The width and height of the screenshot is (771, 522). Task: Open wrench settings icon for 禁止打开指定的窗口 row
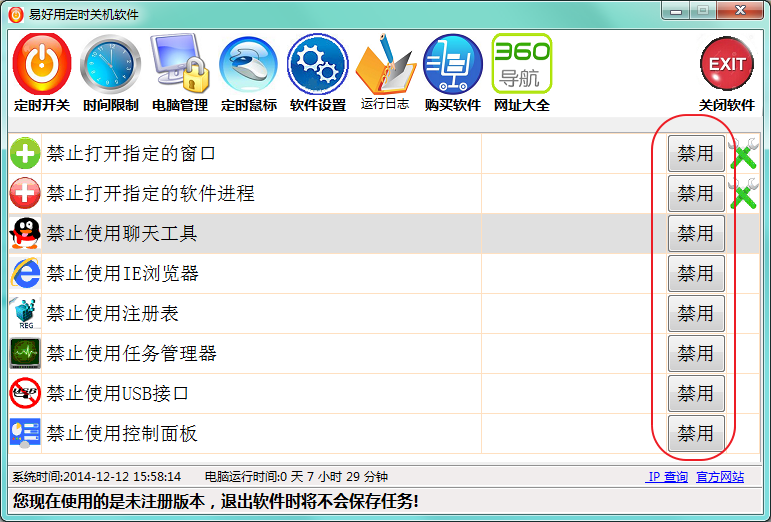743,153
